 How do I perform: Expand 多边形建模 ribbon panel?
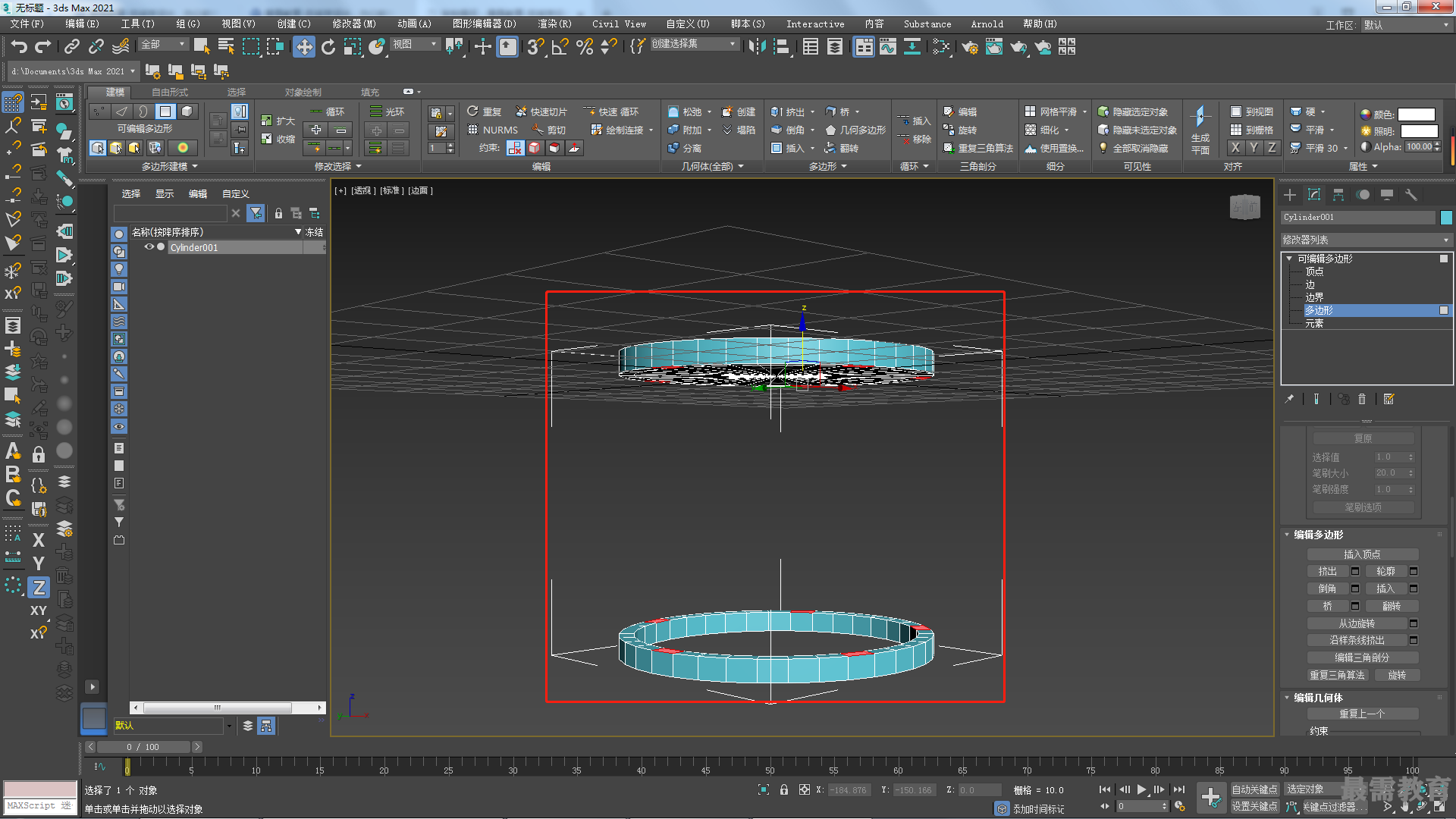(170, 166)
